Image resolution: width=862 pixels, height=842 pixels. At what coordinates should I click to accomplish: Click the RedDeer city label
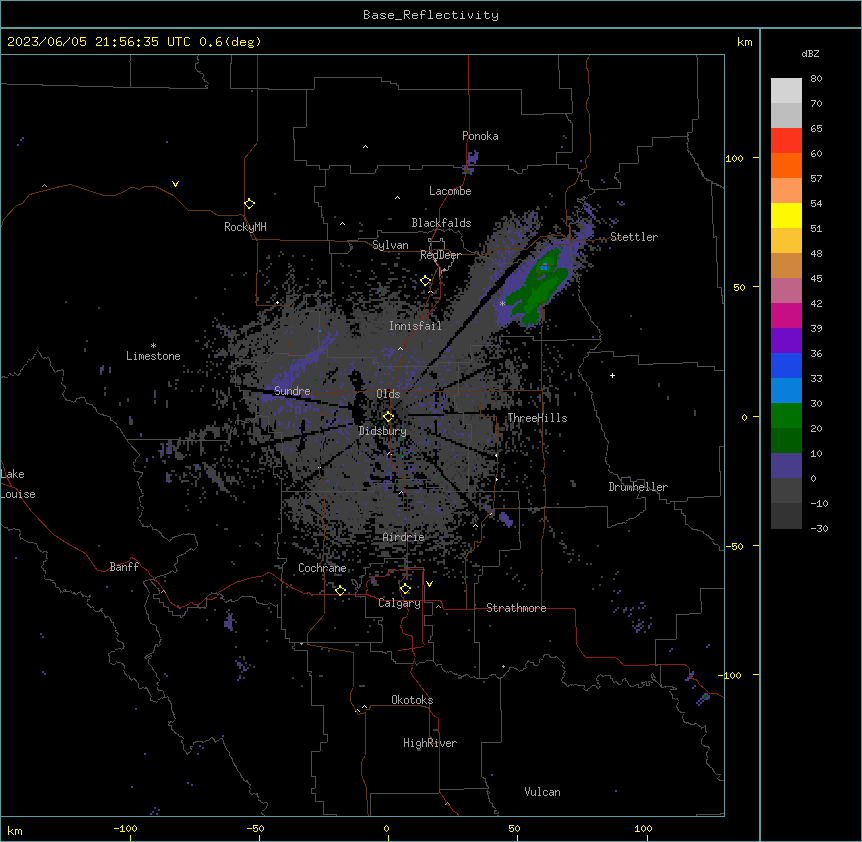[440, 255]
